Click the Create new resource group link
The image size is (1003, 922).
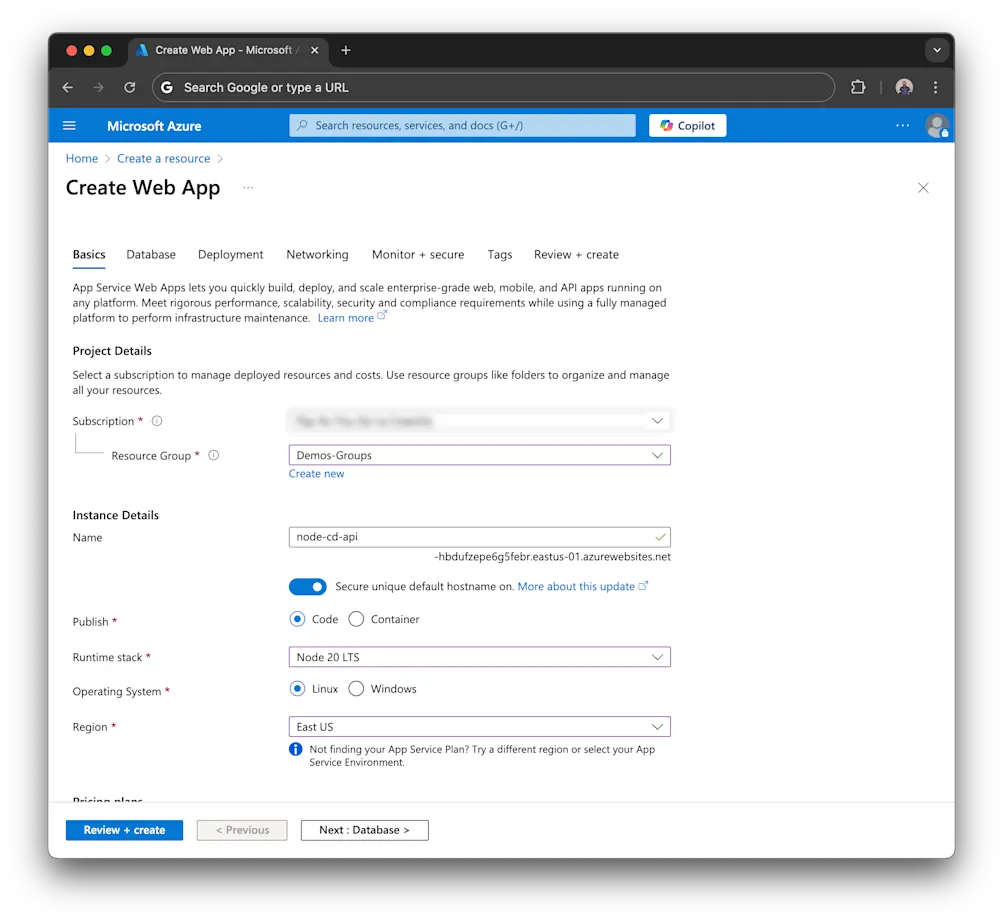coord(316,473)
